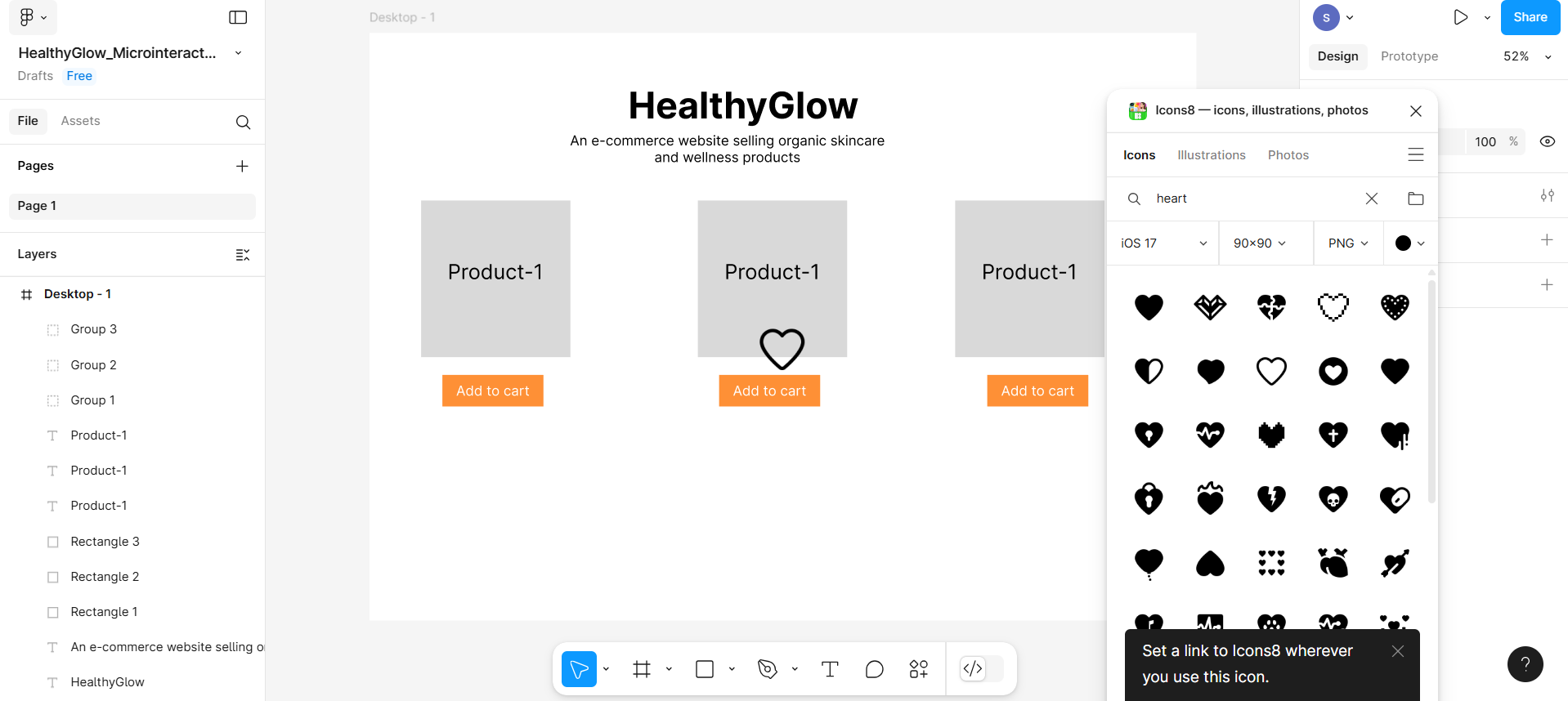Switch to the Prototype tab

[x=1409, y=56]
